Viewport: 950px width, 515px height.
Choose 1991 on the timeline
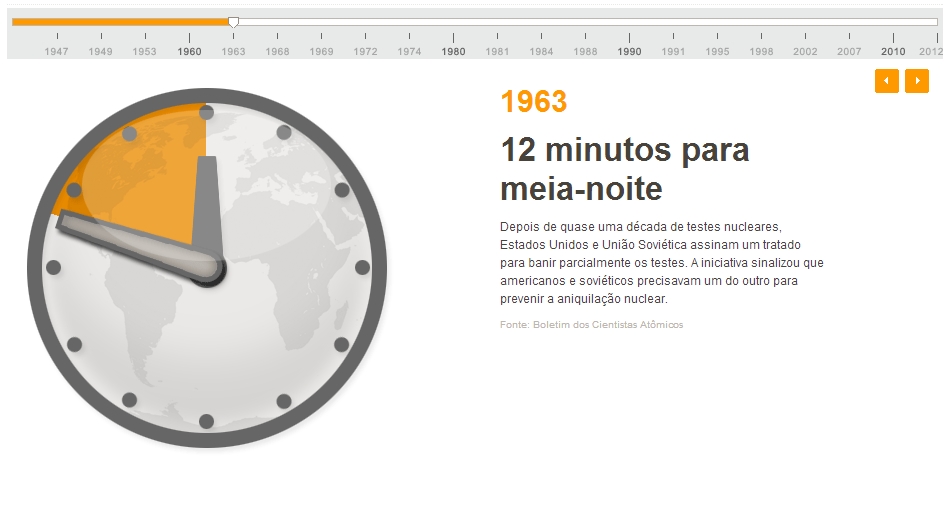tap(673, 51)
